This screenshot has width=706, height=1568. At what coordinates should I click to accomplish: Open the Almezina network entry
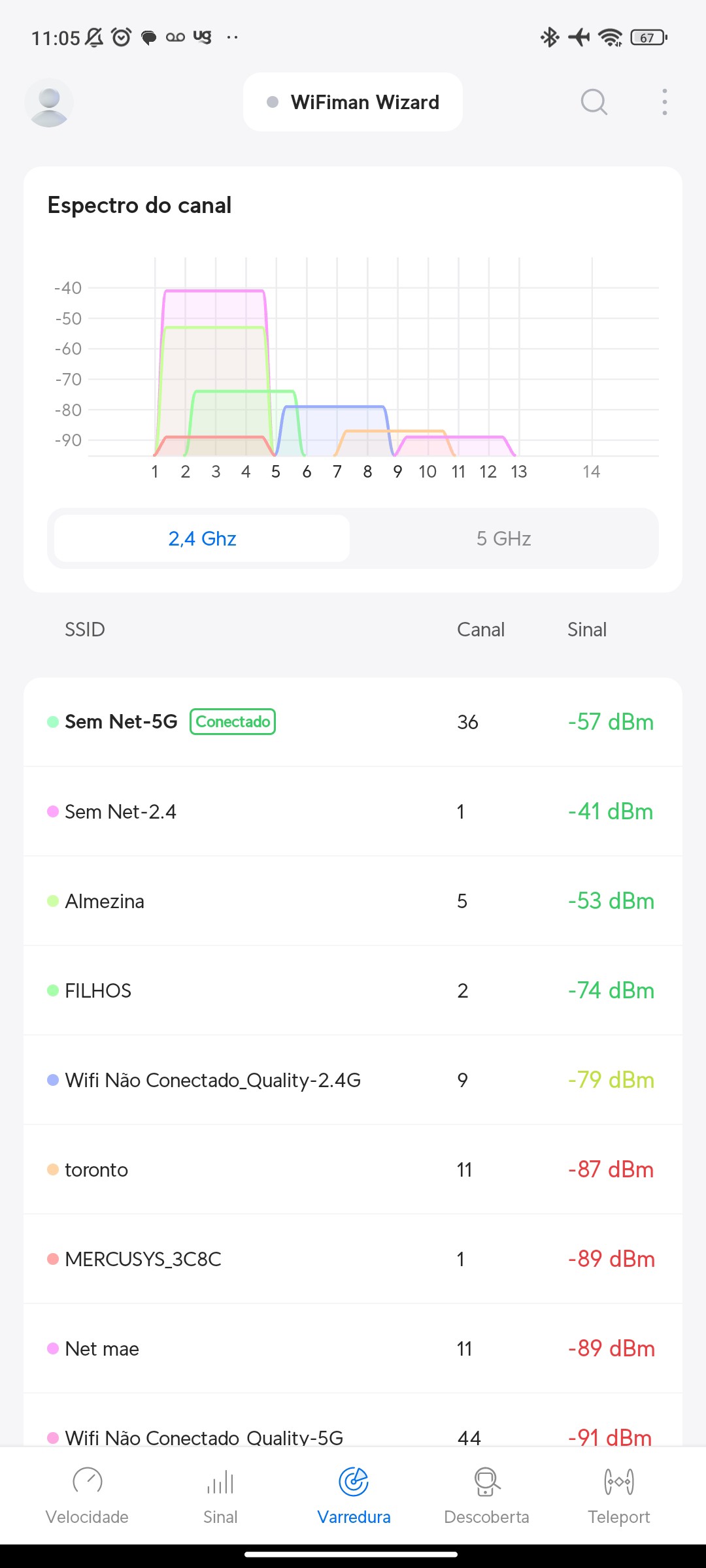coord(353,901)
